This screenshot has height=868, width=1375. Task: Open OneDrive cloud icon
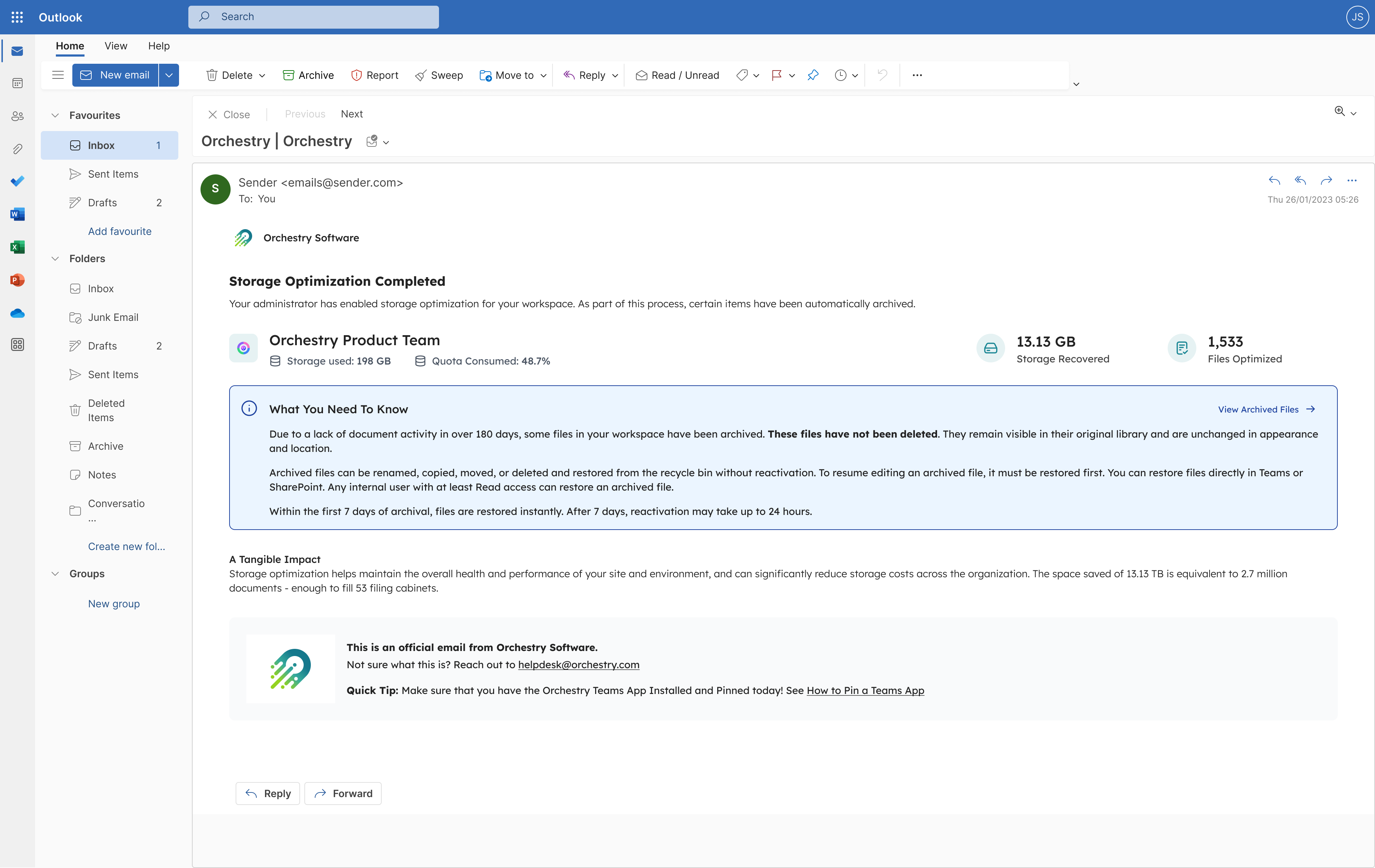[x=17, y=313]
